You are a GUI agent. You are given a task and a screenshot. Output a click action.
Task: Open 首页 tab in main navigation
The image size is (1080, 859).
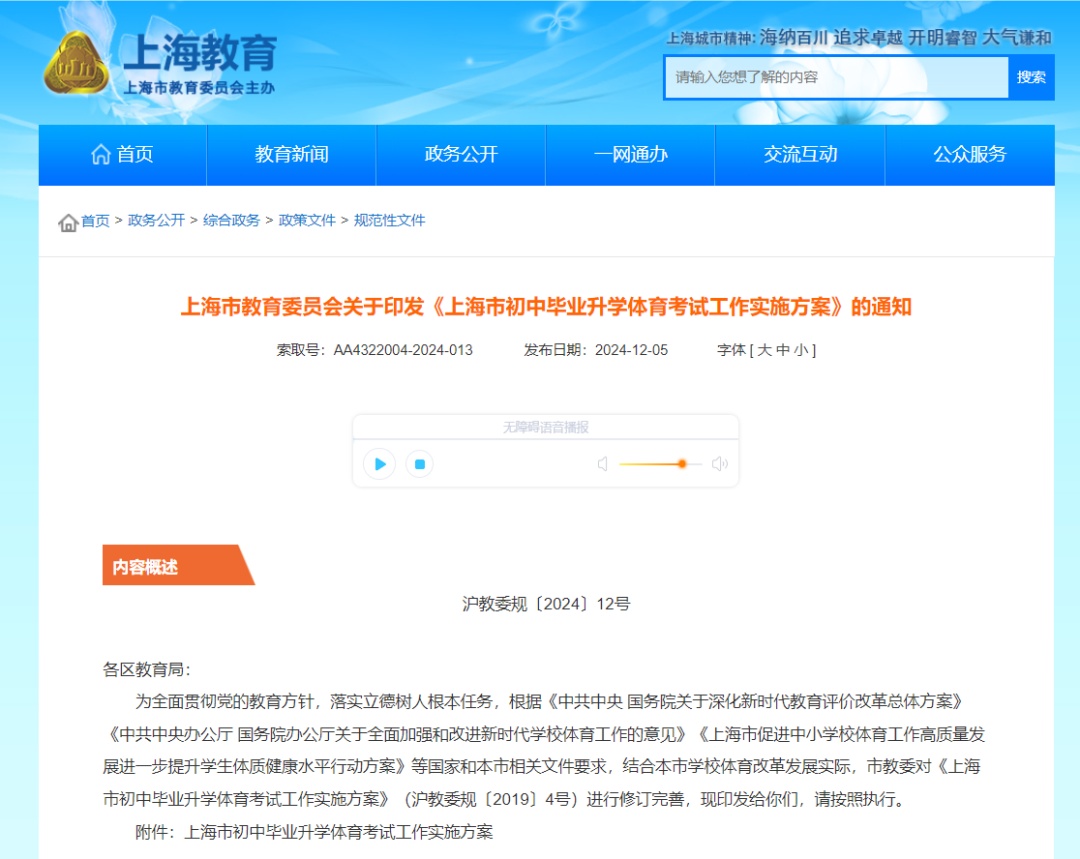(122, 155)
